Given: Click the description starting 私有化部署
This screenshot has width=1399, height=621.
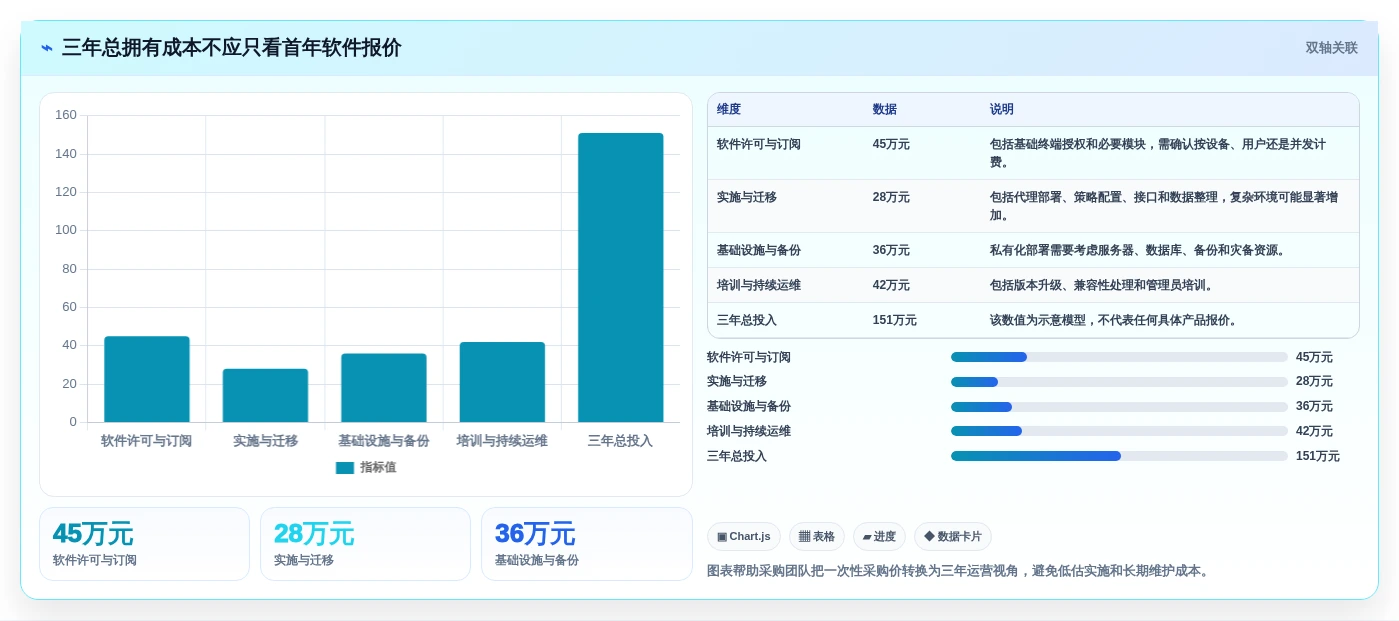Looking at the screenshot, I should [1138, 250].
